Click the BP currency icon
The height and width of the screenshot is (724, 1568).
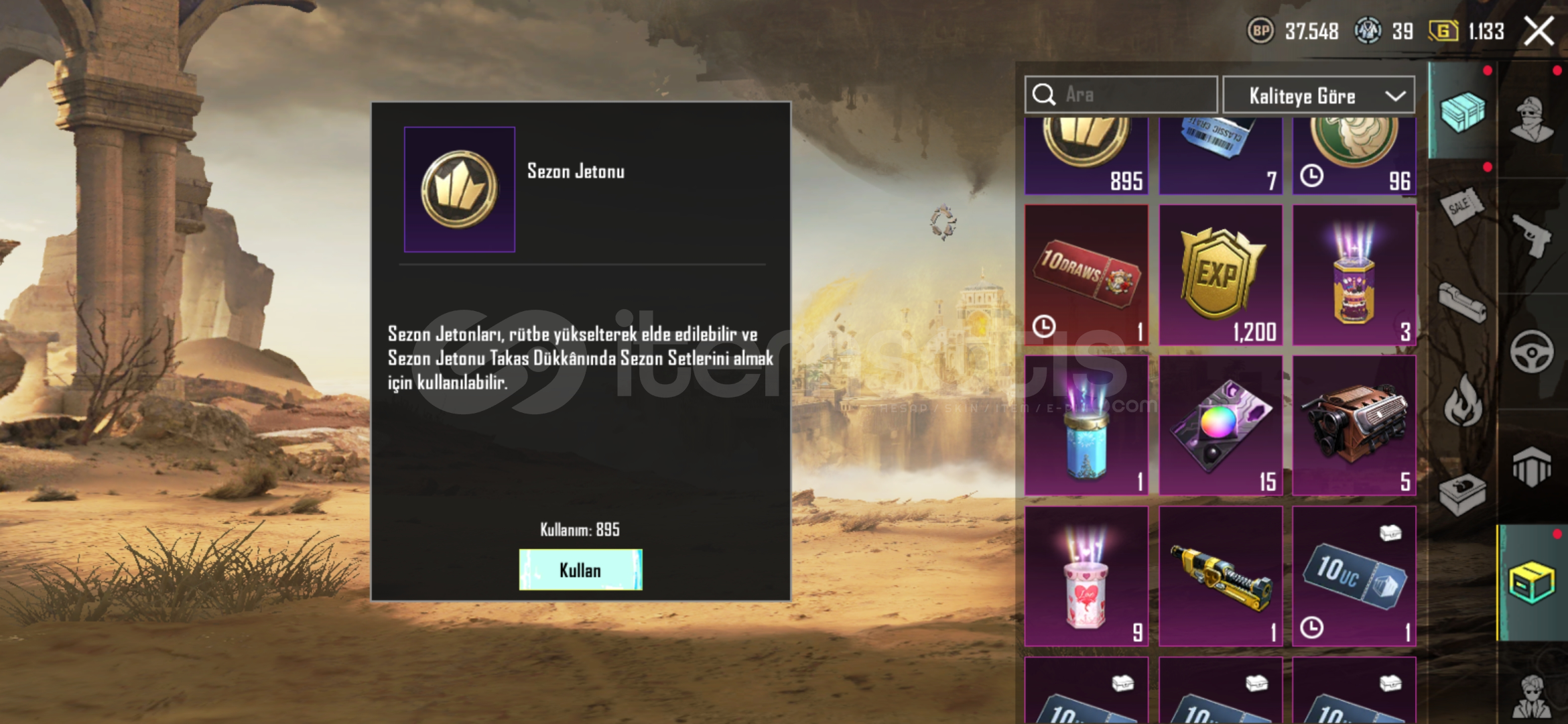pos(1260,31)
